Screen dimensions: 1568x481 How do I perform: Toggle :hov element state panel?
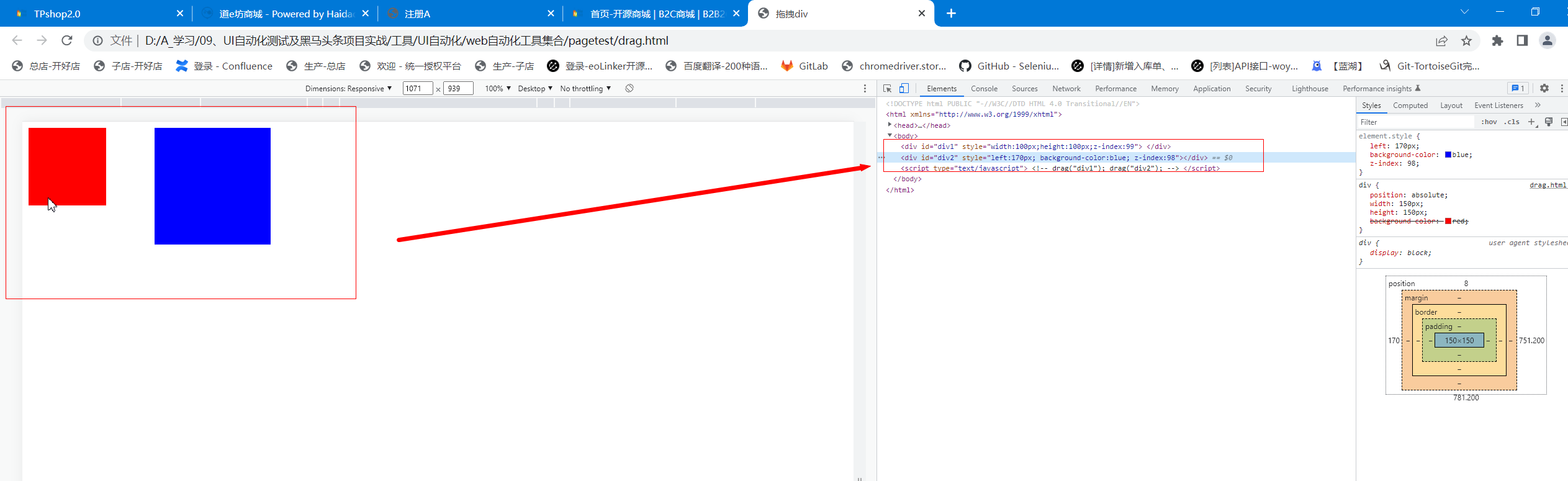coord(1489,122)
